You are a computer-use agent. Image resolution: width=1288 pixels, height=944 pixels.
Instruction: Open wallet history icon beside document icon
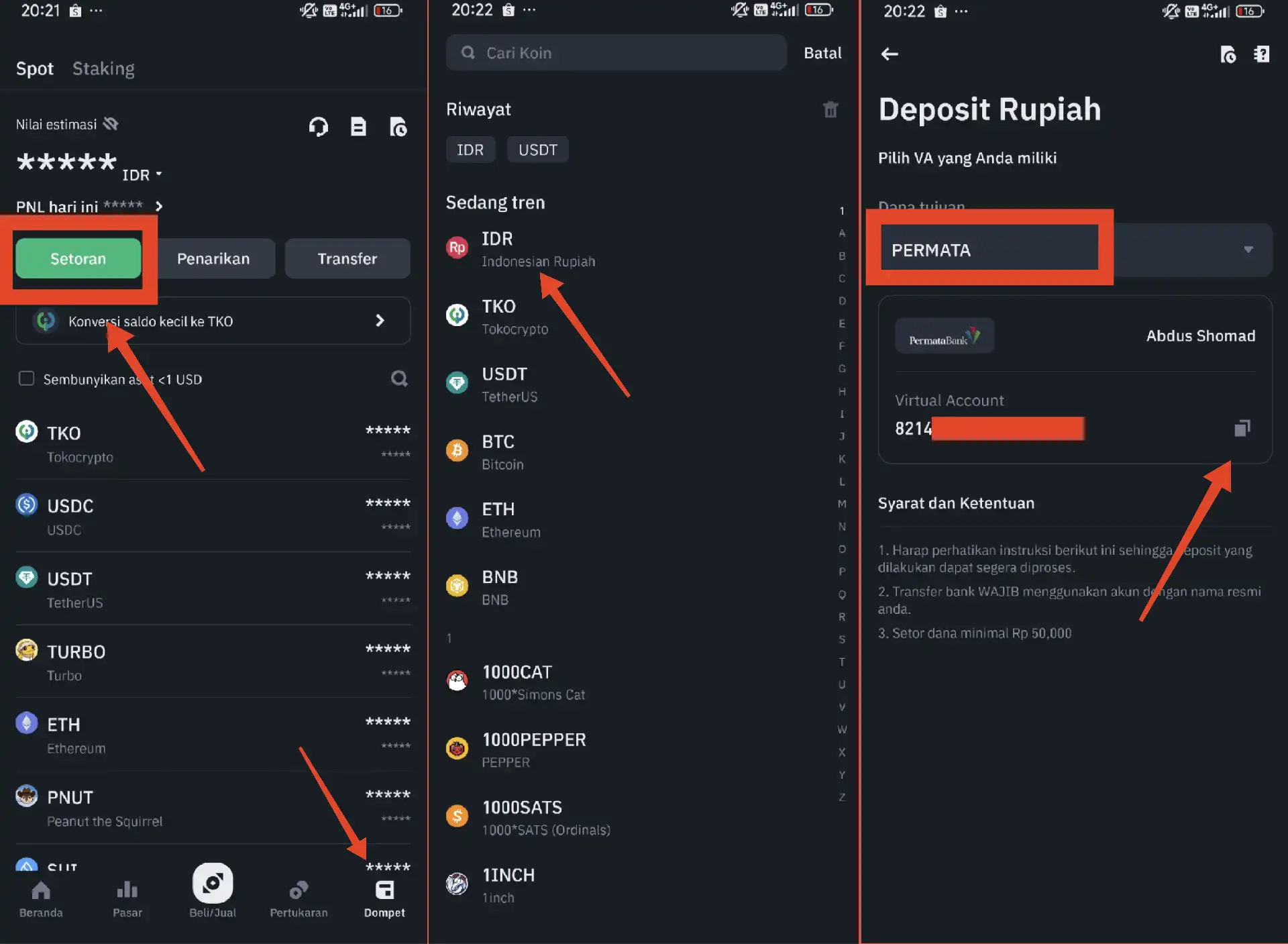coord(398,126)
